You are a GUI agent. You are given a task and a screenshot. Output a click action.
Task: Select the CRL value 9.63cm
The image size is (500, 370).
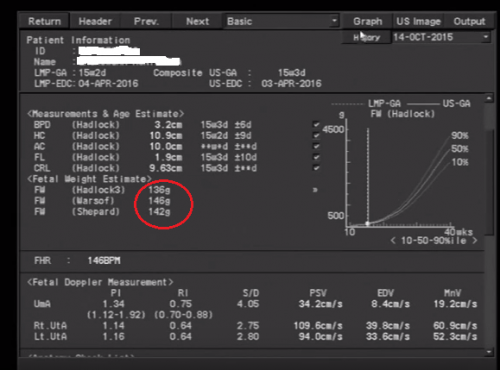pos(165,168)
